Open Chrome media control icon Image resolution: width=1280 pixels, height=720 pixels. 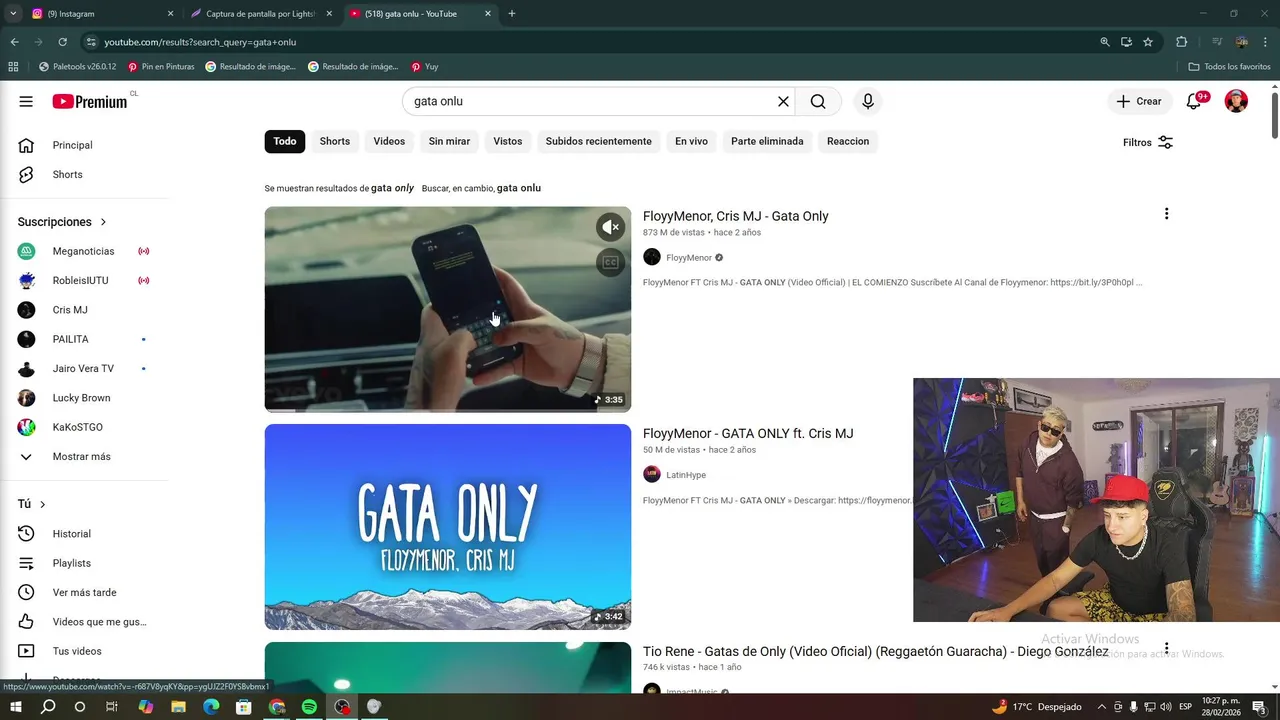pos(1217,42)
